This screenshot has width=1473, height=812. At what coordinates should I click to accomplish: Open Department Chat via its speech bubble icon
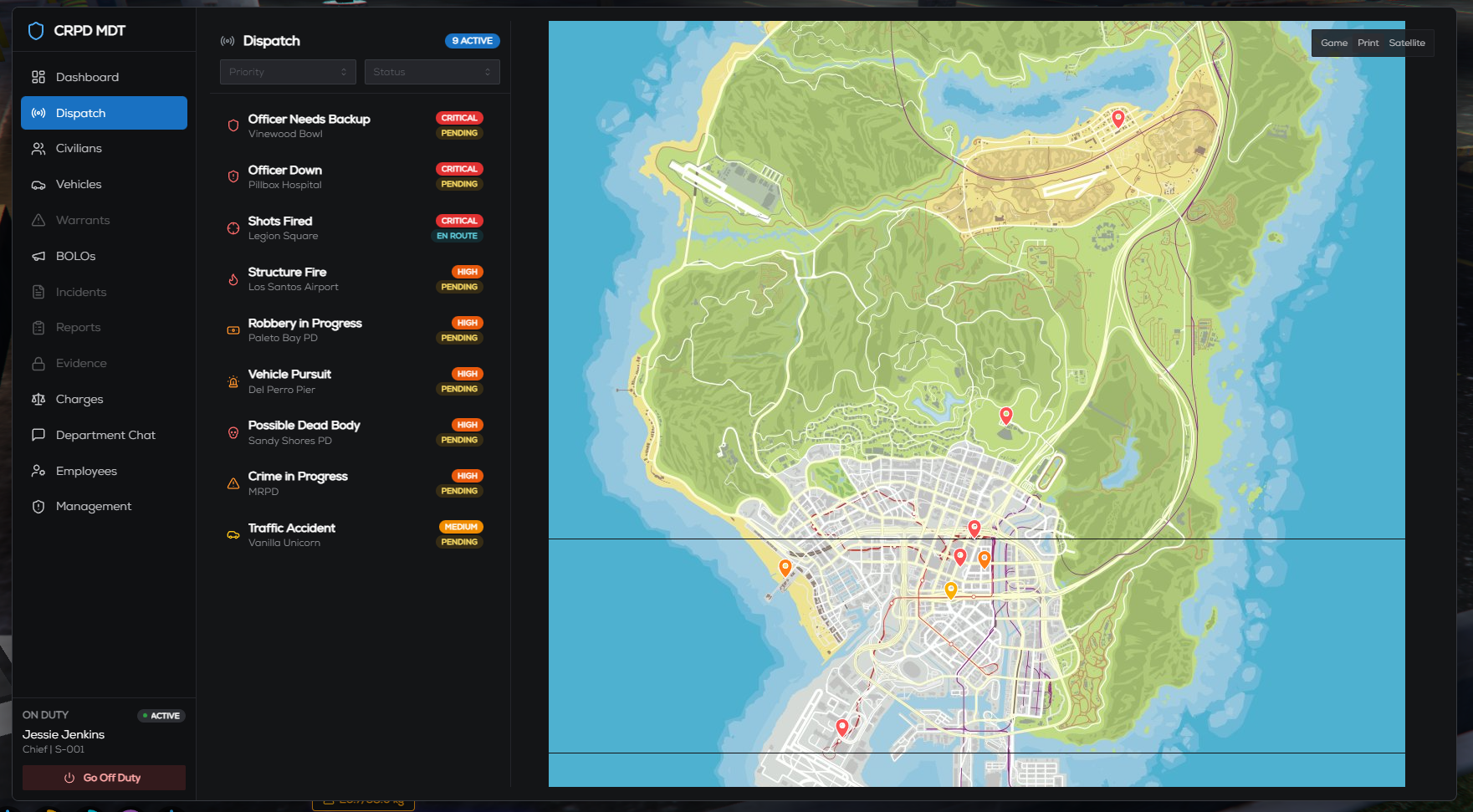click(38, 436)
